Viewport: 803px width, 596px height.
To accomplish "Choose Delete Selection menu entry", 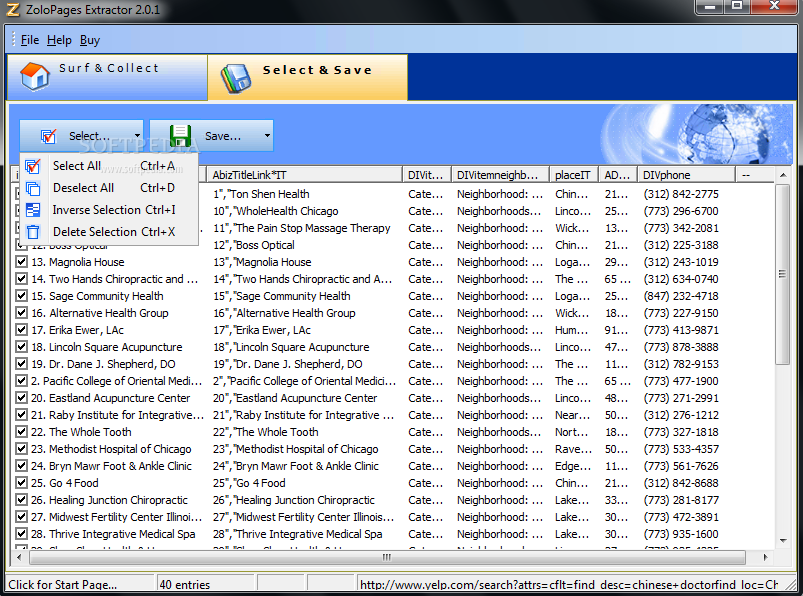I will pyautogui.click(x=109, y=232).
